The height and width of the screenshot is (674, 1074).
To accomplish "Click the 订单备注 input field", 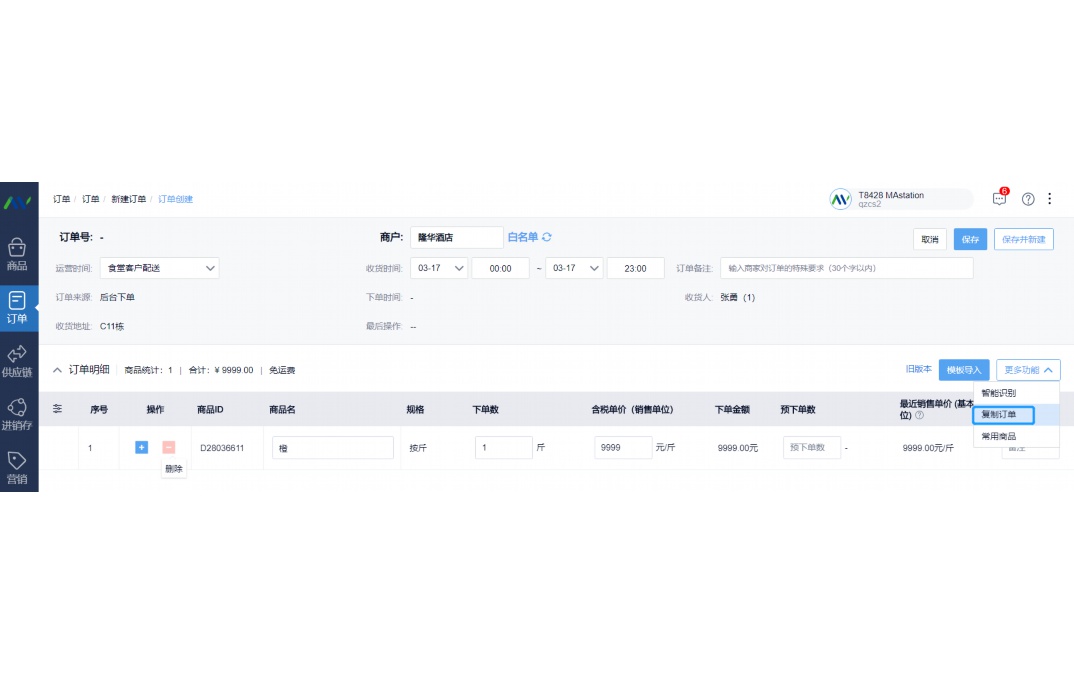I will [x=846, y=268].
